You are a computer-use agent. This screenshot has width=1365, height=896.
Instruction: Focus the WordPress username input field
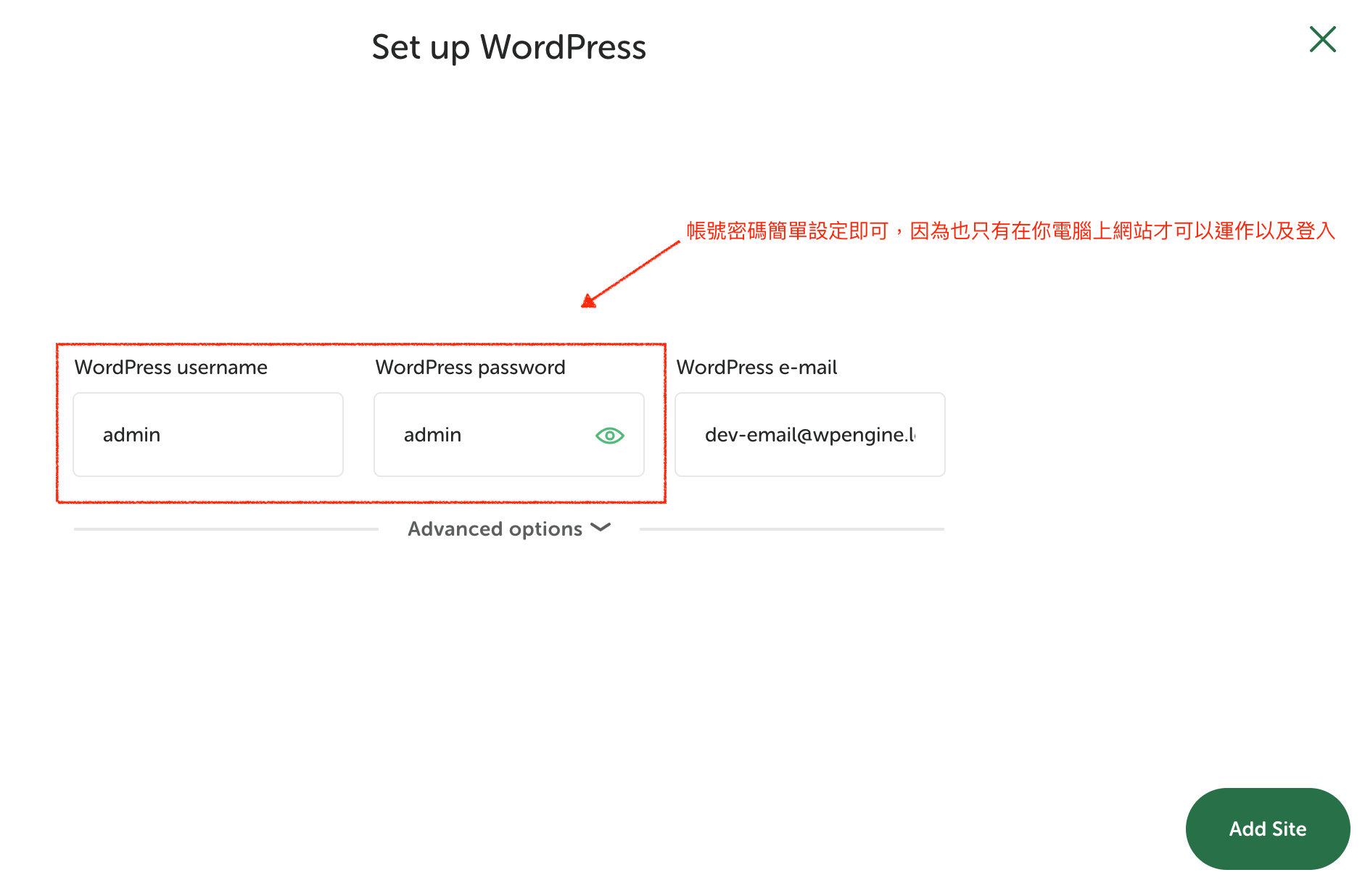click(x=208, y=434)
